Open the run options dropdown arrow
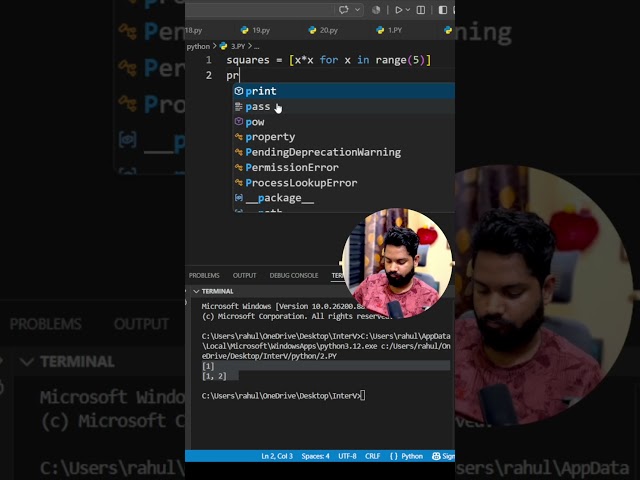Screen dimensions: 640x480 coord(408,10)
